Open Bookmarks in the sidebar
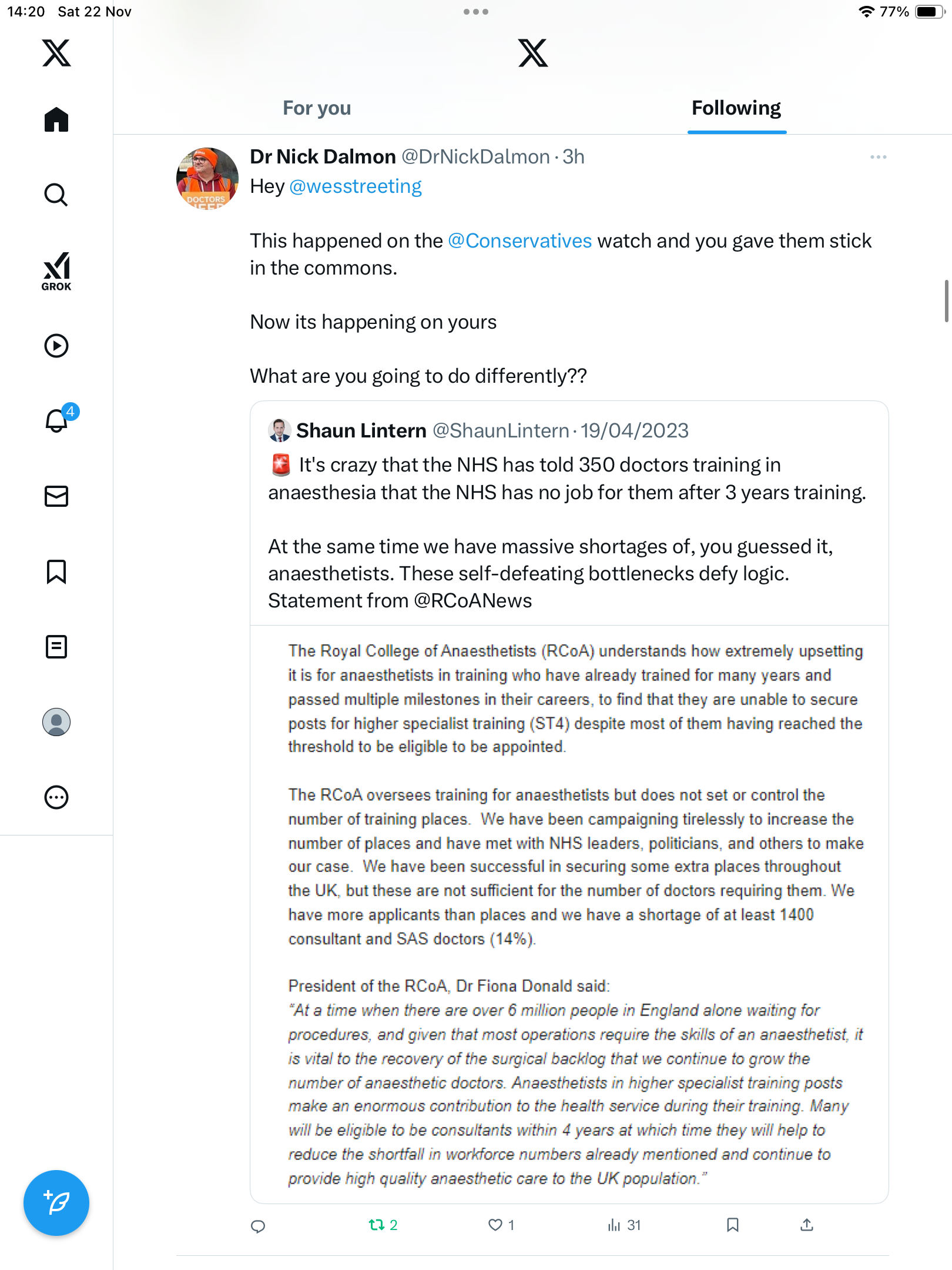Viewport: 952px width, 1270px height. click(x=56, y=571)
